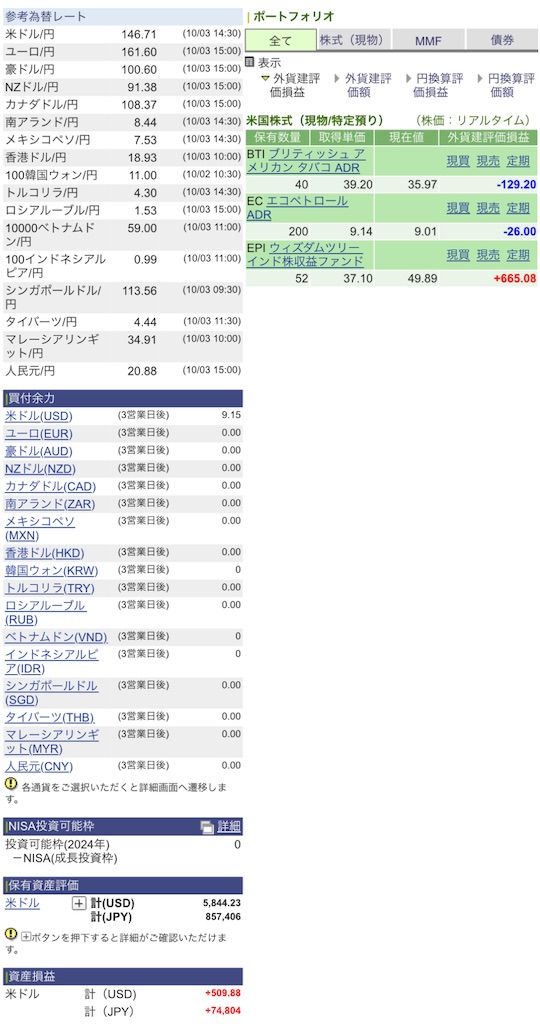Click EPI profit value +665.08
Image resolution: width=540 pixels, height=1024 pixels.
pos(515,279)
